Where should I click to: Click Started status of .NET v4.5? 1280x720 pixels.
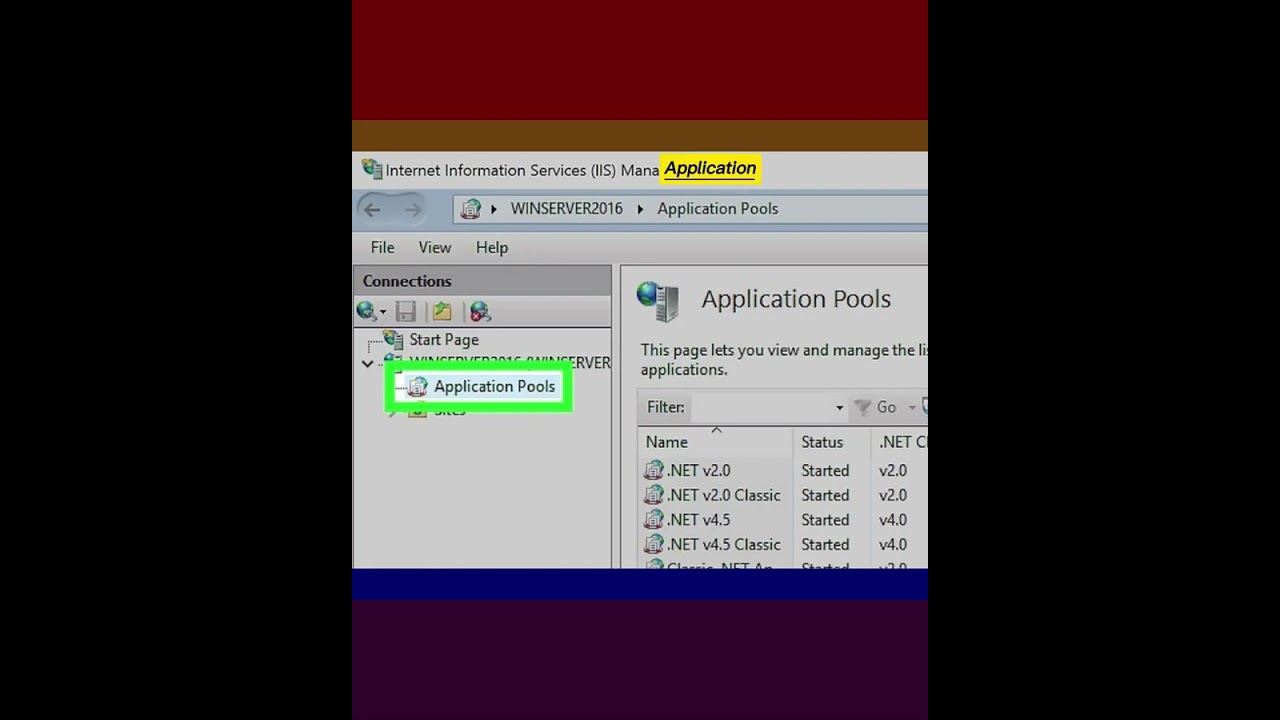point(825,520)
